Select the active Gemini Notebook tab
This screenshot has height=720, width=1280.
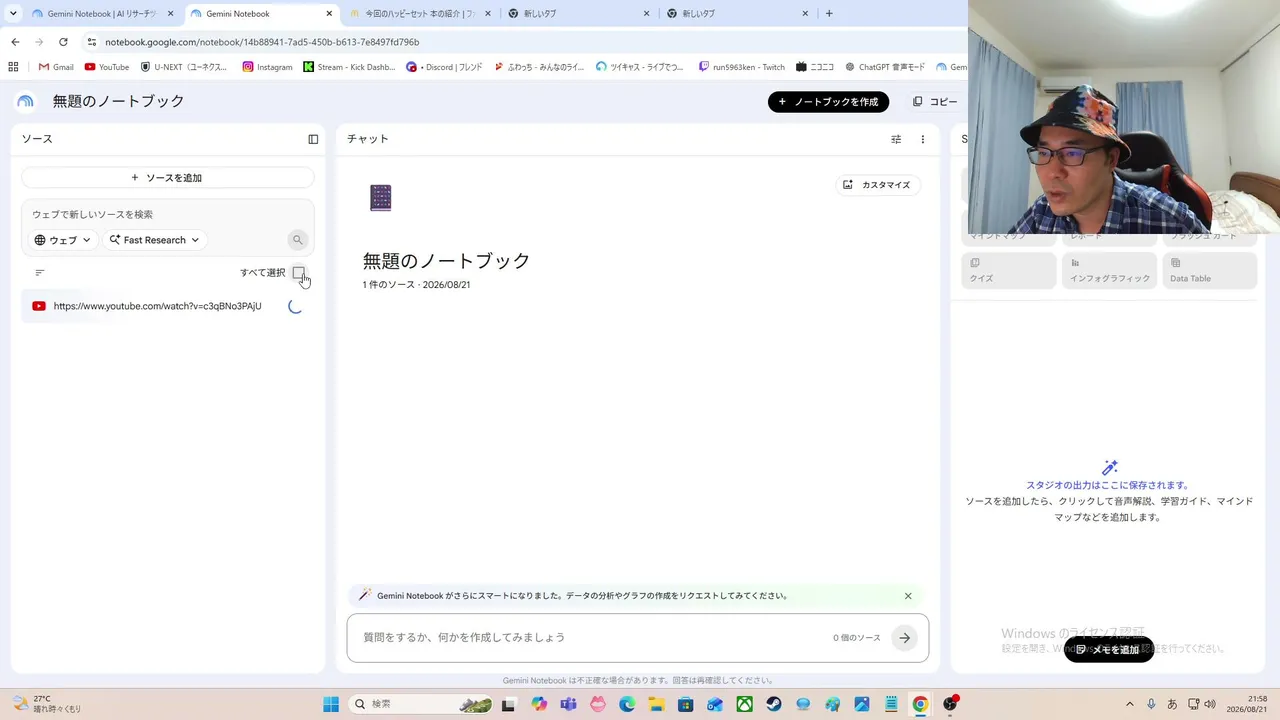coord(262,14)
